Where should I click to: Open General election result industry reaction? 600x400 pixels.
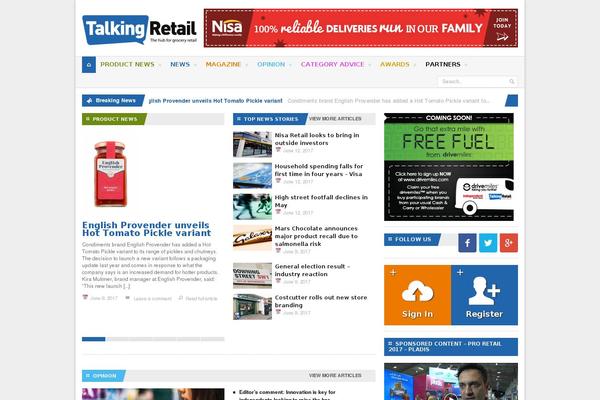pos(312,270)
